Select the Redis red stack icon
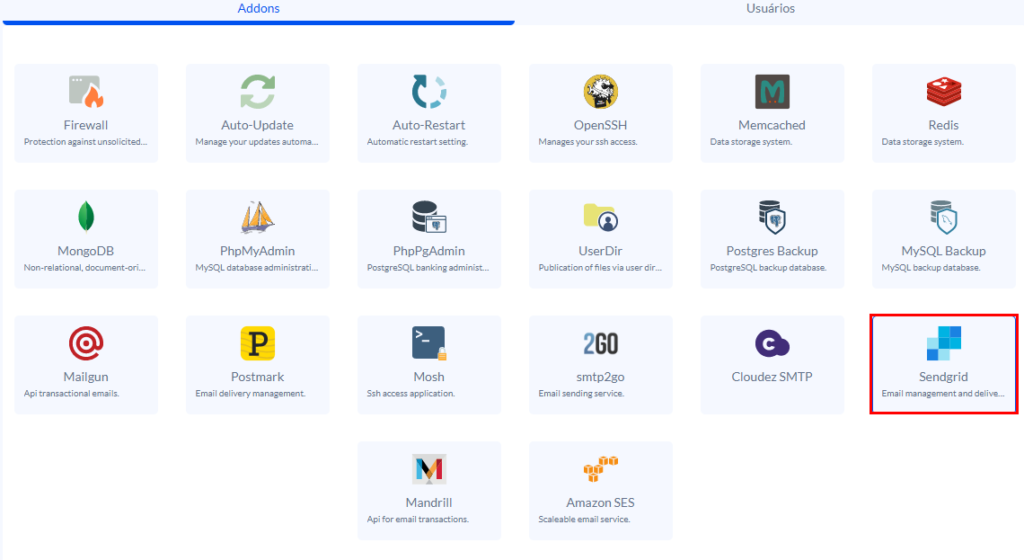1024x560 pixels. (x=943, y=92)
